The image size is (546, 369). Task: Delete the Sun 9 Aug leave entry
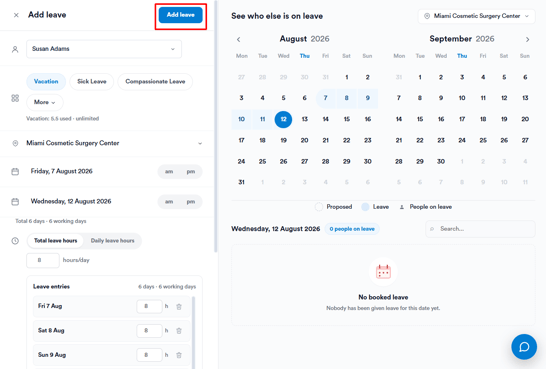pyautogui.click(x=179, y=355)
